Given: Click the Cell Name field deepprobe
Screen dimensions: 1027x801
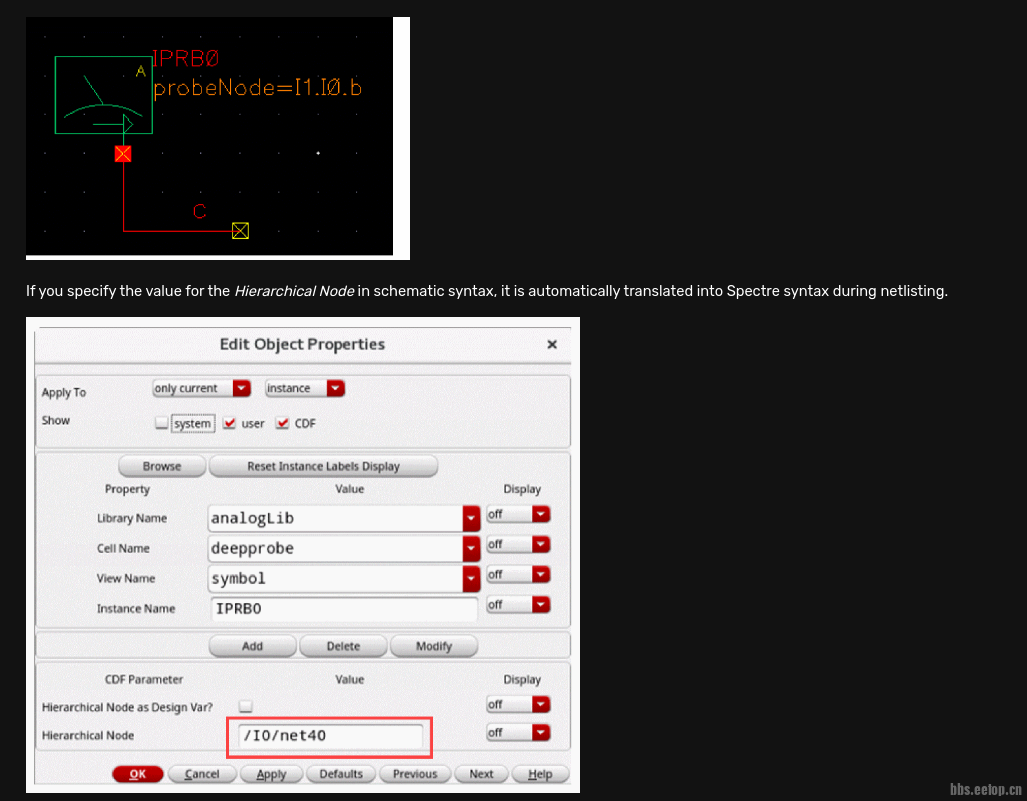Looking at the screenshot, I should (335, 548).
